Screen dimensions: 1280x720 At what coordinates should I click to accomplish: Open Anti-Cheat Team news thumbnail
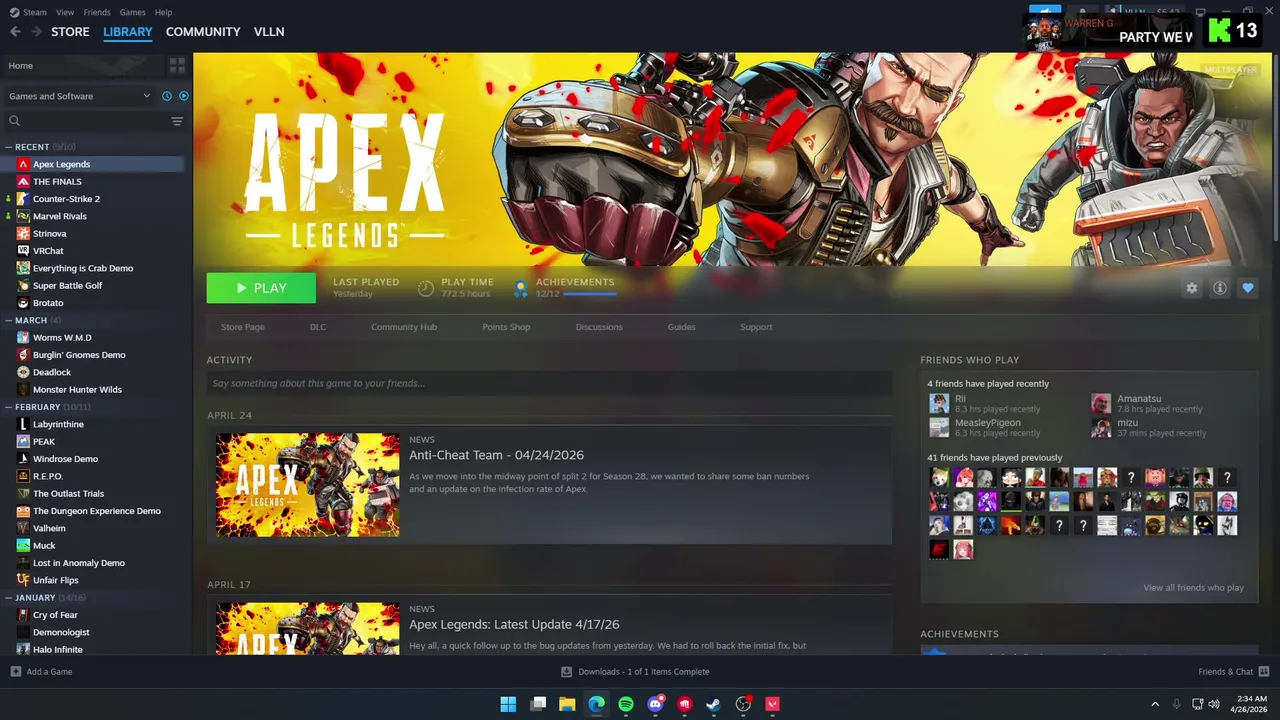tap(308, 485)
